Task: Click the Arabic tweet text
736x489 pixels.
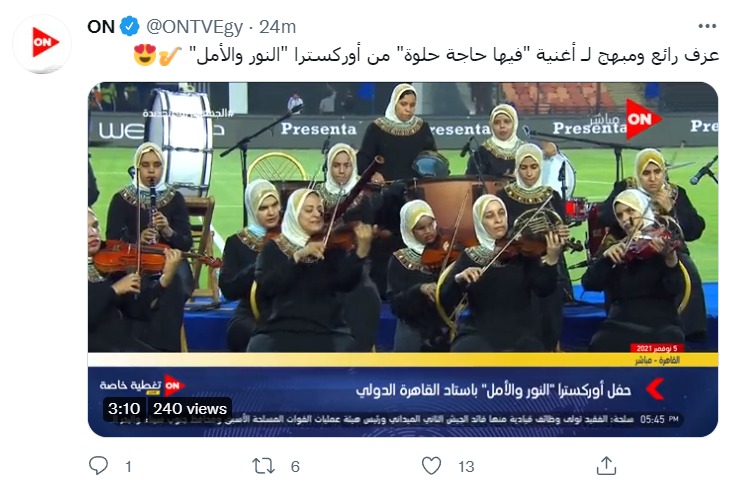Action: (453, 55)
